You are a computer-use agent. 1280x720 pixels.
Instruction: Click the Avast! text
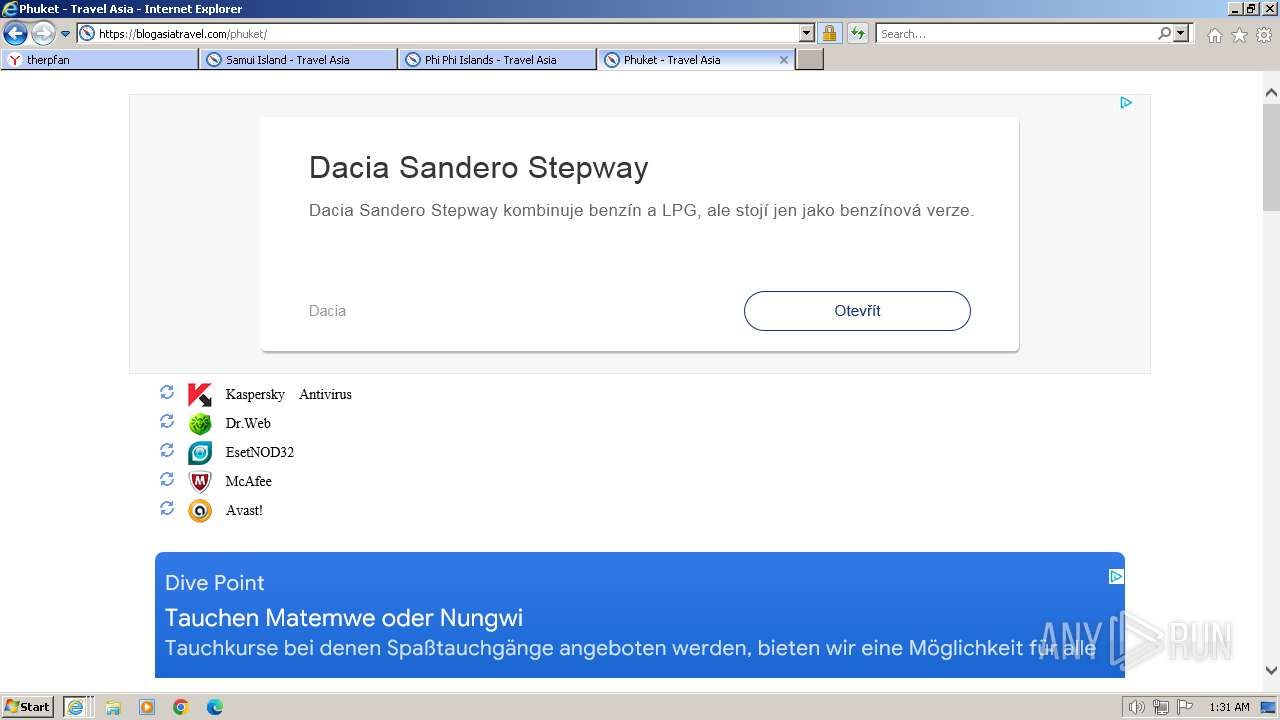coord(244,511)
